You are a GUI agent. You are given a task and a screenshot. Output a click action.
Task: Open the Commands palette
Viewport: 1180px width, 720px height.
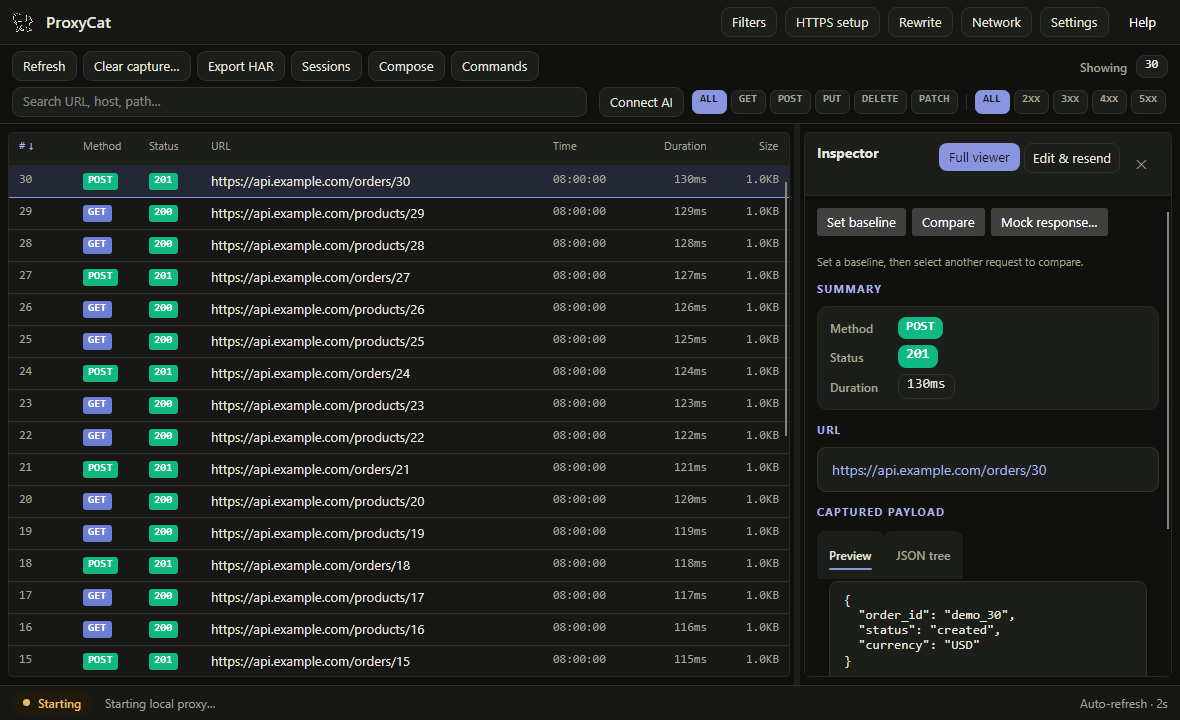[x=494, y=66]
